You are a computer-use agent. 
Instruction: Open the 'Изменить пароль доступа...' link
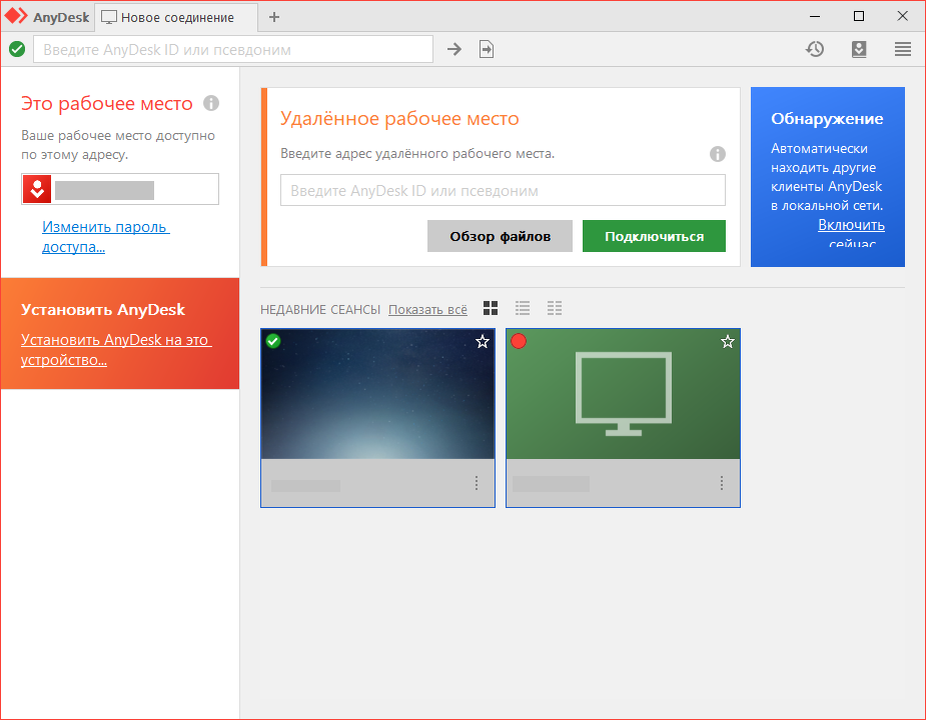click(105, 236)
